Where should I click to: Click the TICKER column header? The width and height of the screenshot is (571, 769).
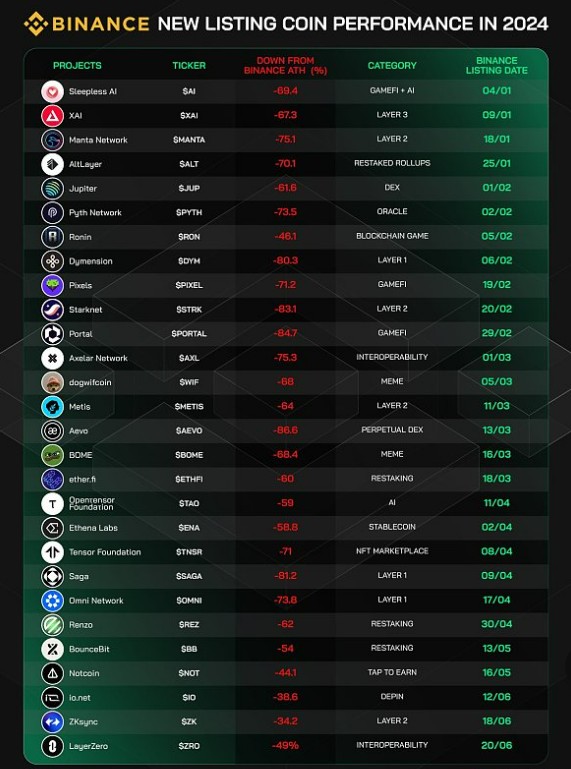pos(189,66)
